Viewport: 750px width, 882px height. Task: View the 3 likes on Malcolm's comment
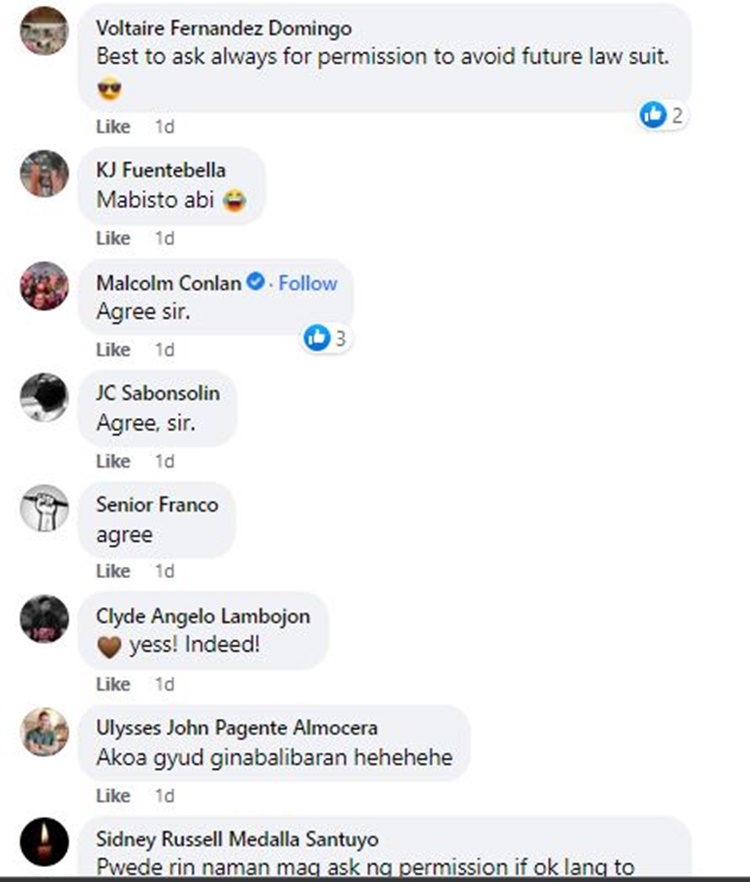click(325, 338)
